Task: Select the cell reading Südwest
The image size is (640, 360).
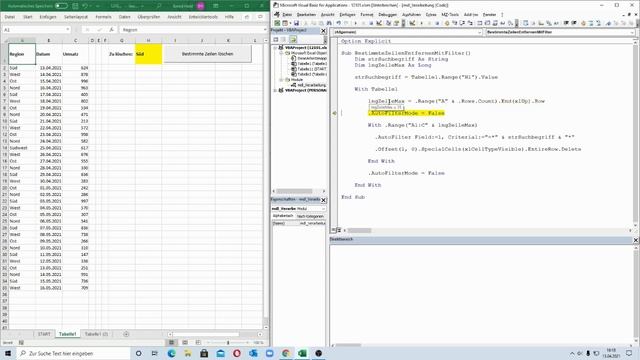Action: coord(22,148)
